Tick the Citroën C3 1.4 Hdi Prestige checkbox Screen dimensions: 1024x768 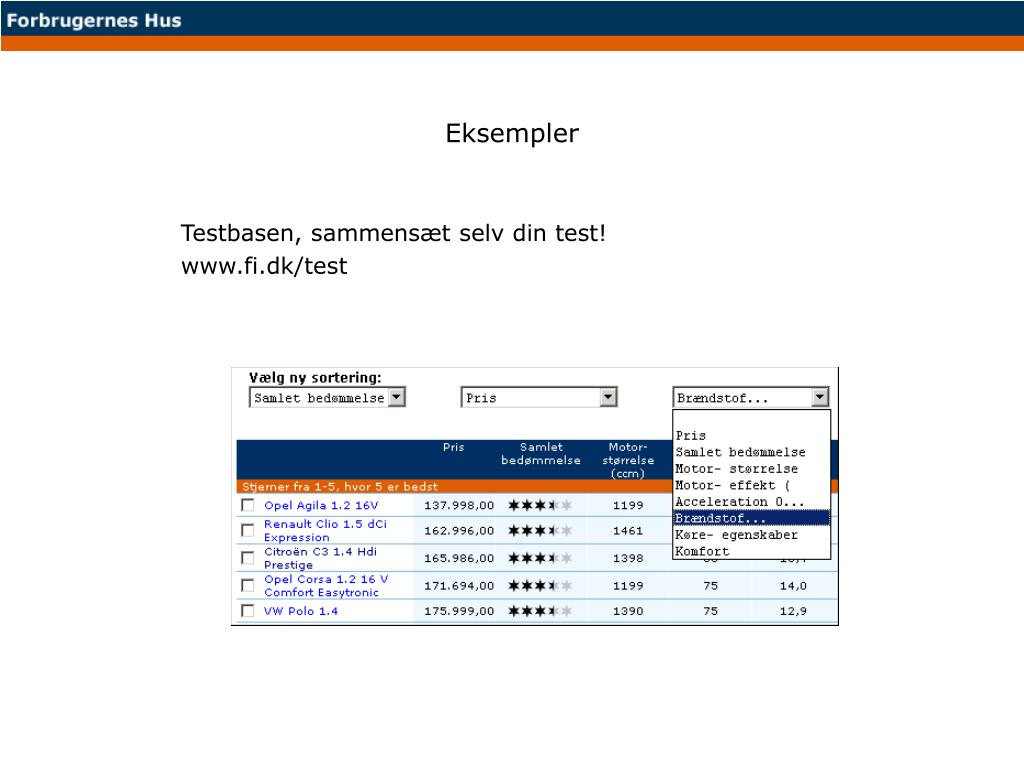248,558
